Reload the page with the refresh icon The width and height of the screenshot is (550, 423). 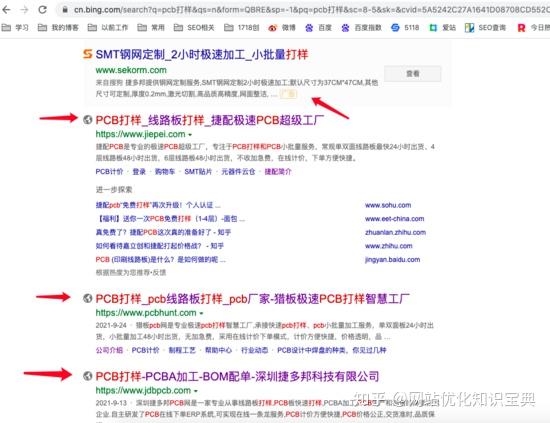[42, 10]
